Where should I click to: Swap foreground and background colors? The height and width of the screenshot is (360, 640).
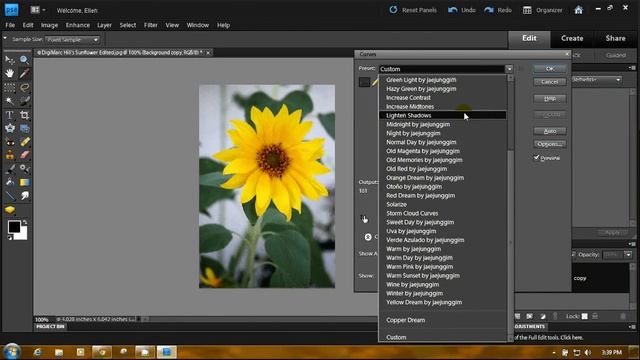click(25, 222)
